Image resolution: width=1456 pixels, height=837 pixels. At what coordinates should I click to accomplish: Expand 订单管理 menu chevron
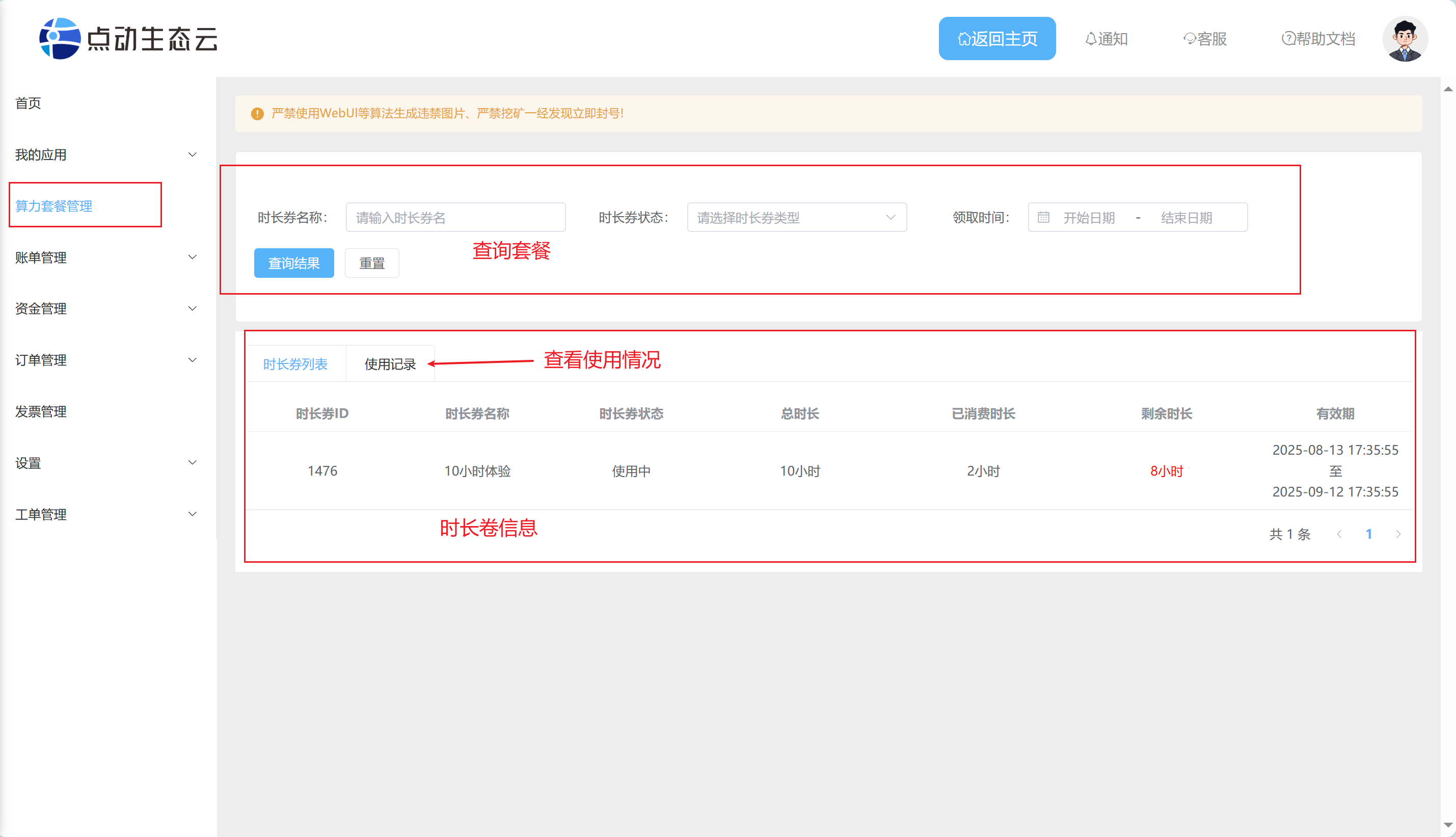click(193, 360)
